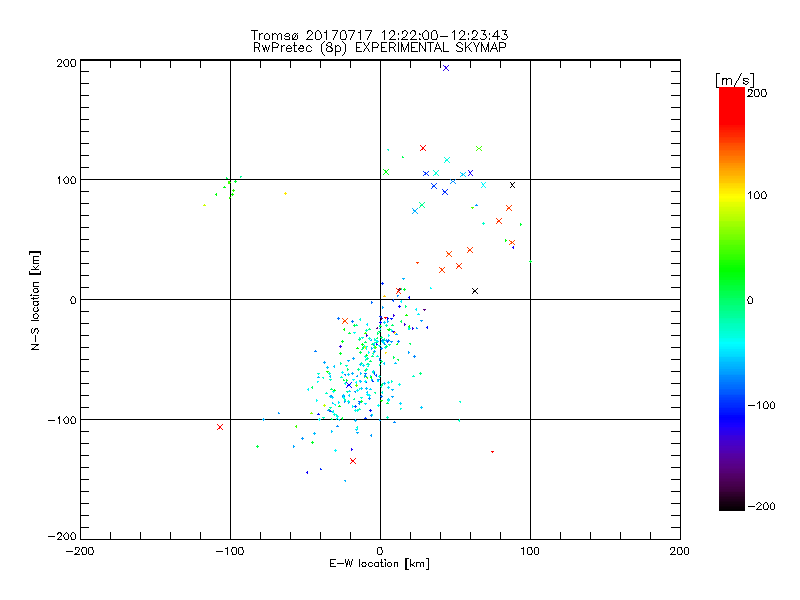The width and height of the screenshot is (800, 600).
Task: Click the y-axis tick label '200'
Action: (x=66, y=63)
